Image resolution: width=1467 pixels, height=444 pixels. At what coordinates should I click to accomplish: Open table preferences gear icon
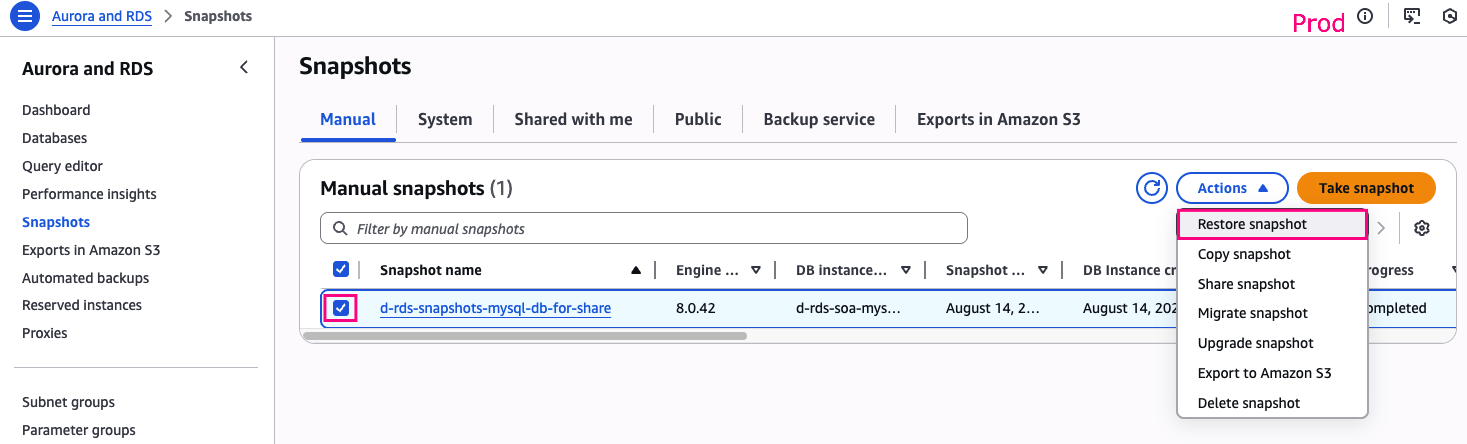[x=1421, y=228]
